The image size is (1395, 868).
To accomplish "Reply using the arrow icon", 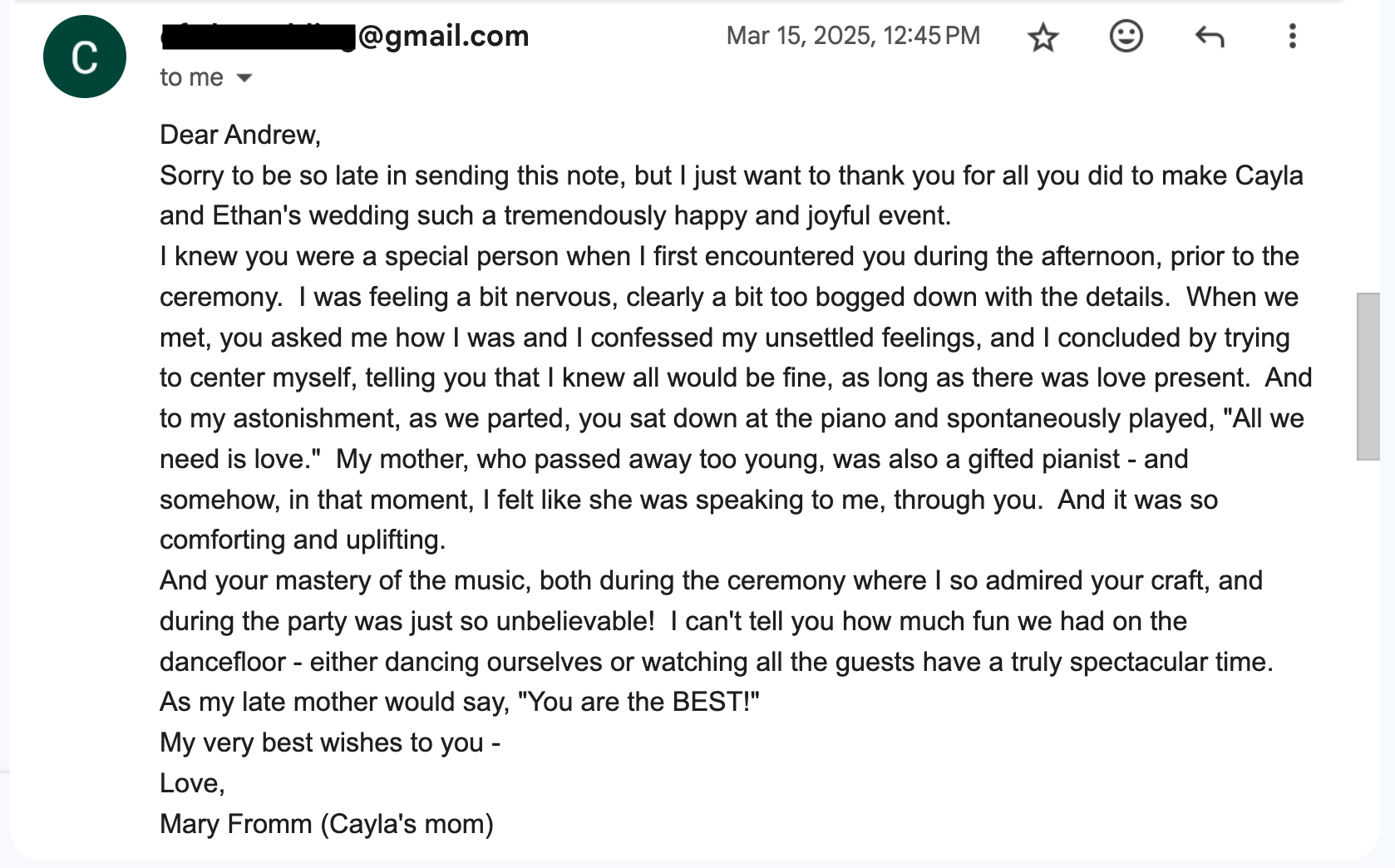I will (1209, 37).
